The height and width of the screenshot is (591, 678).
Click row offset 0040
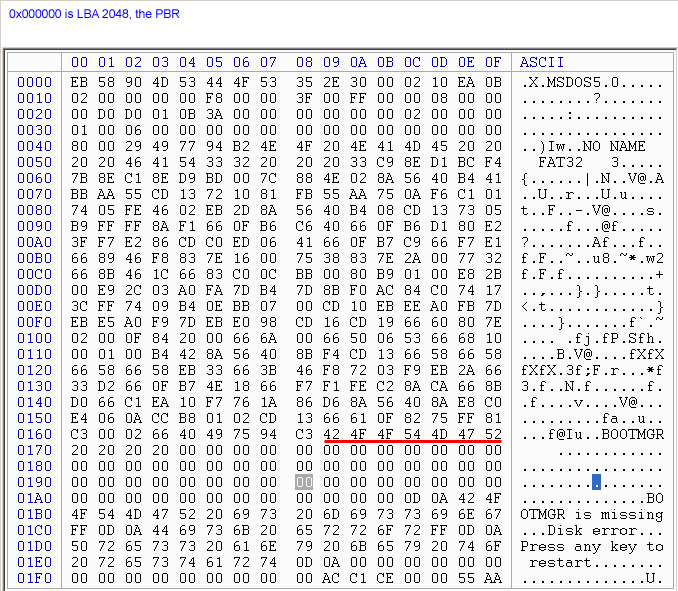coord(34,146)
